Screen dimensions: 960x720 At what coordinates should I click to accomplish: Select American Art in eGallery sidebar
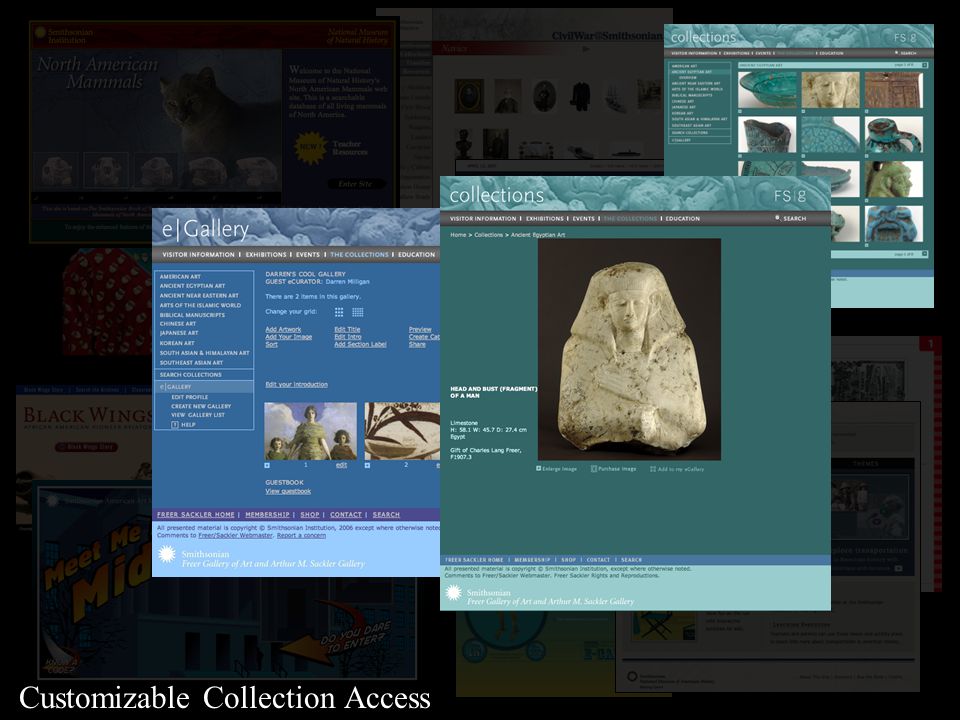(180, 277)
